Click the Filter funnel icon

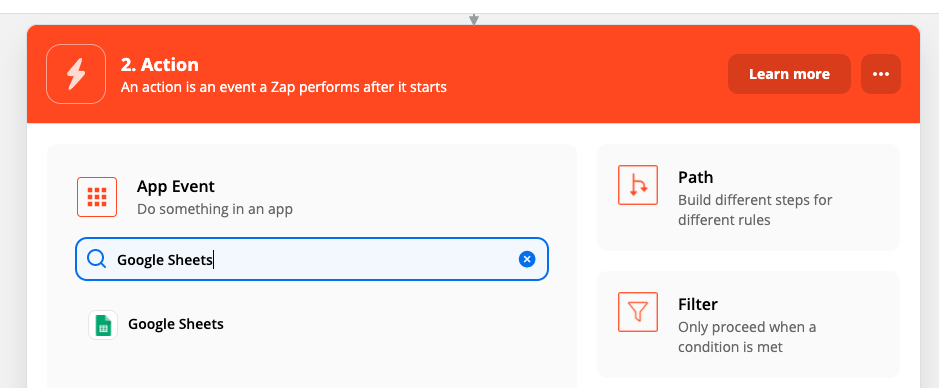point(638,312)
